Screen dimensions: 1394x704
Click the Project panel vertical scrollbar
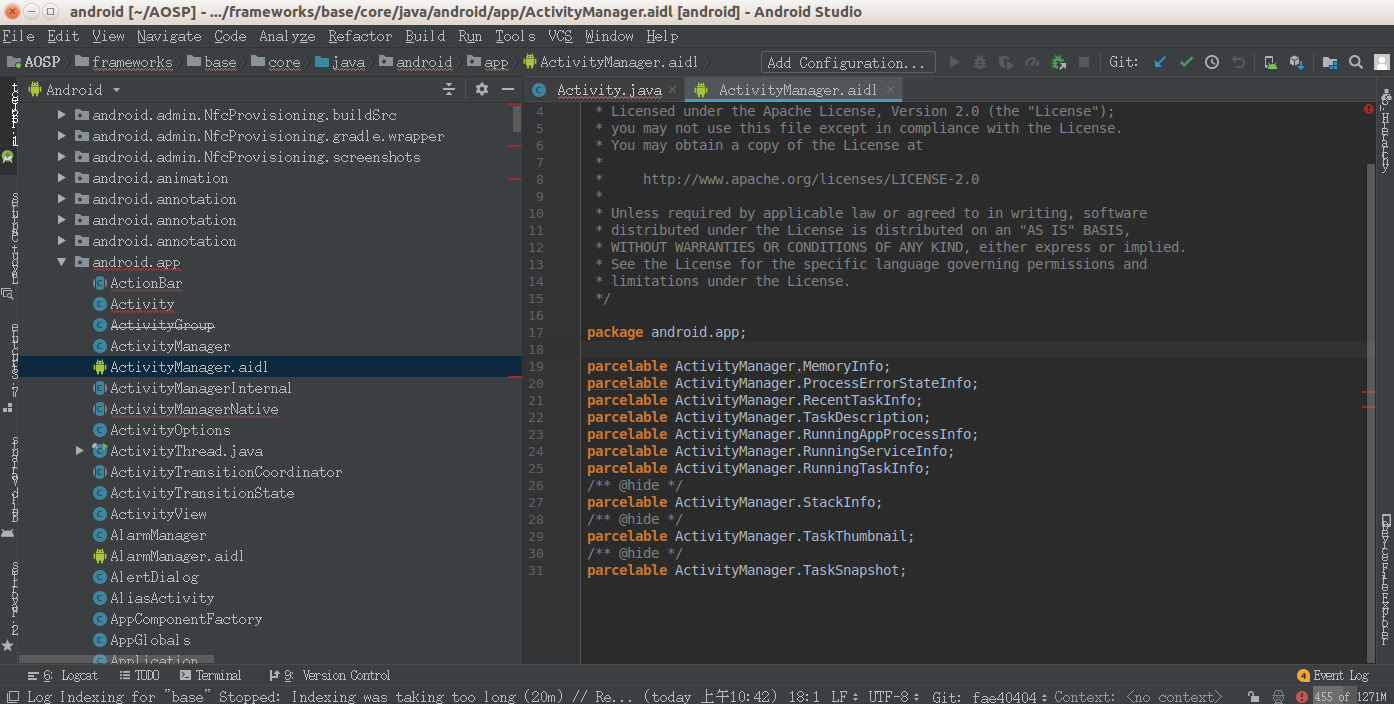517,118
